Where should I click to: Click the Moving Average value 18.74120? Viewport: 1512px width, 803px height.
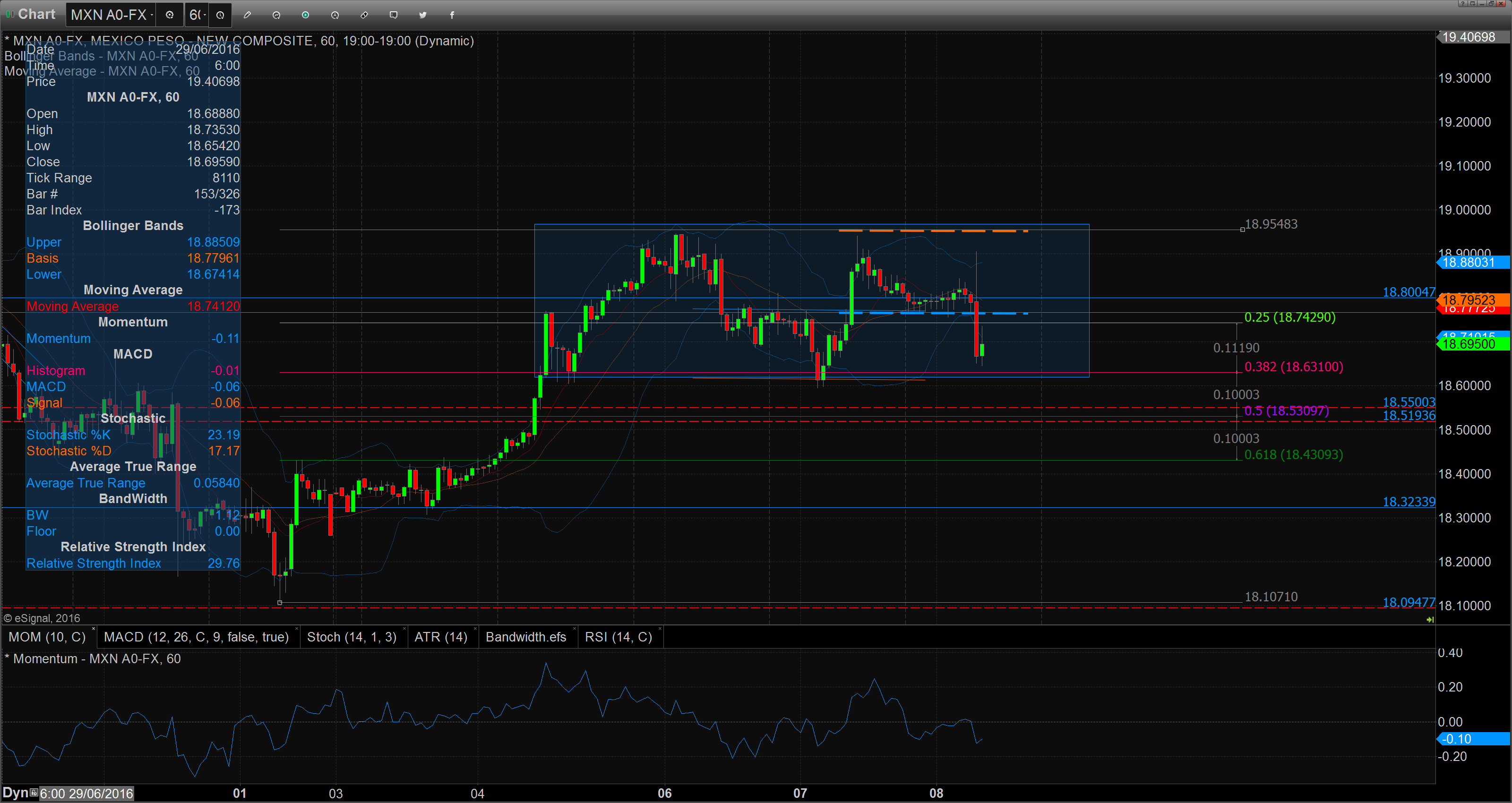pos(213,307)
